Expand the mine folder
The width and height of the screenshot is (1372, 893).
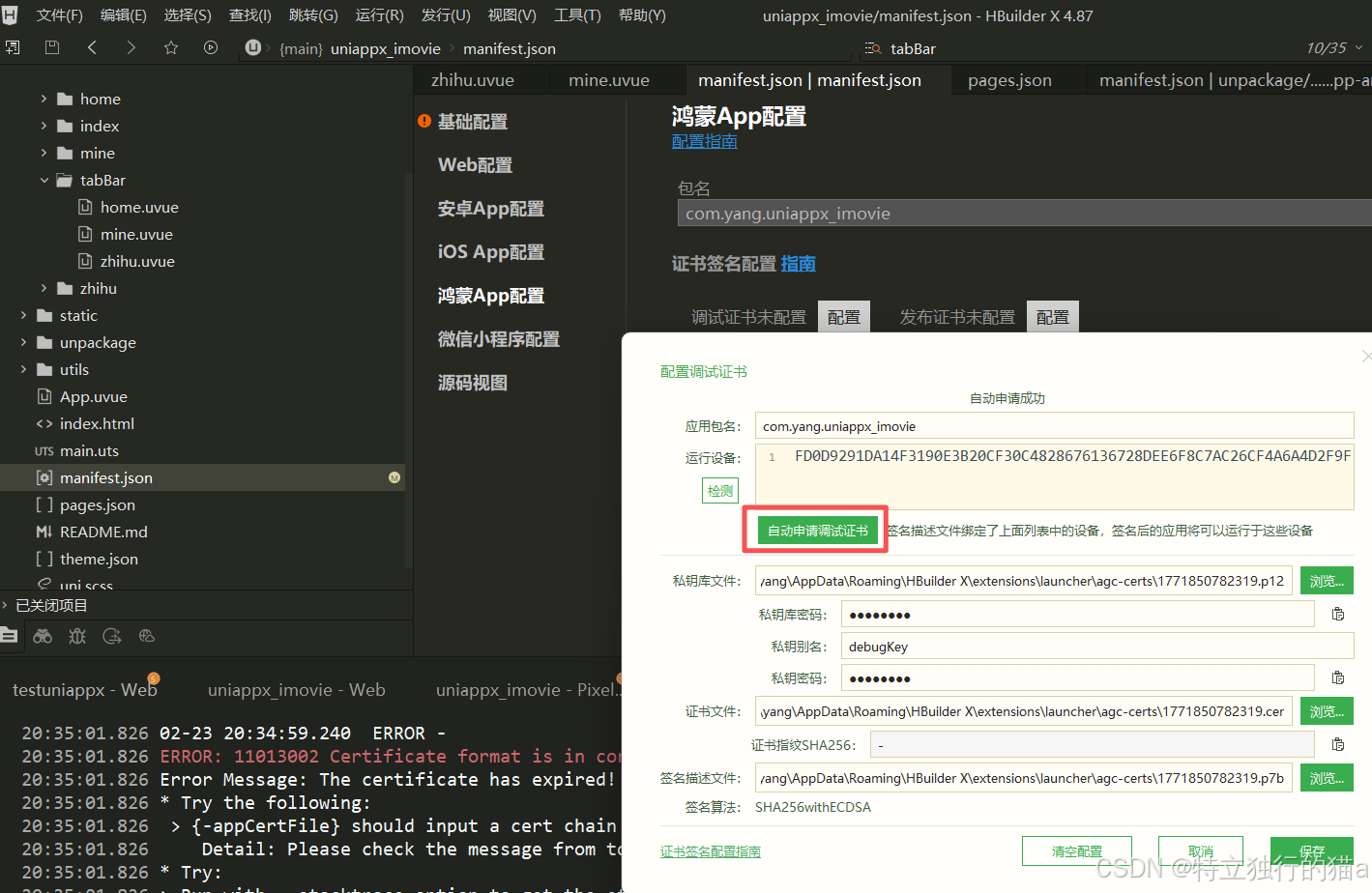pos(44,153)
